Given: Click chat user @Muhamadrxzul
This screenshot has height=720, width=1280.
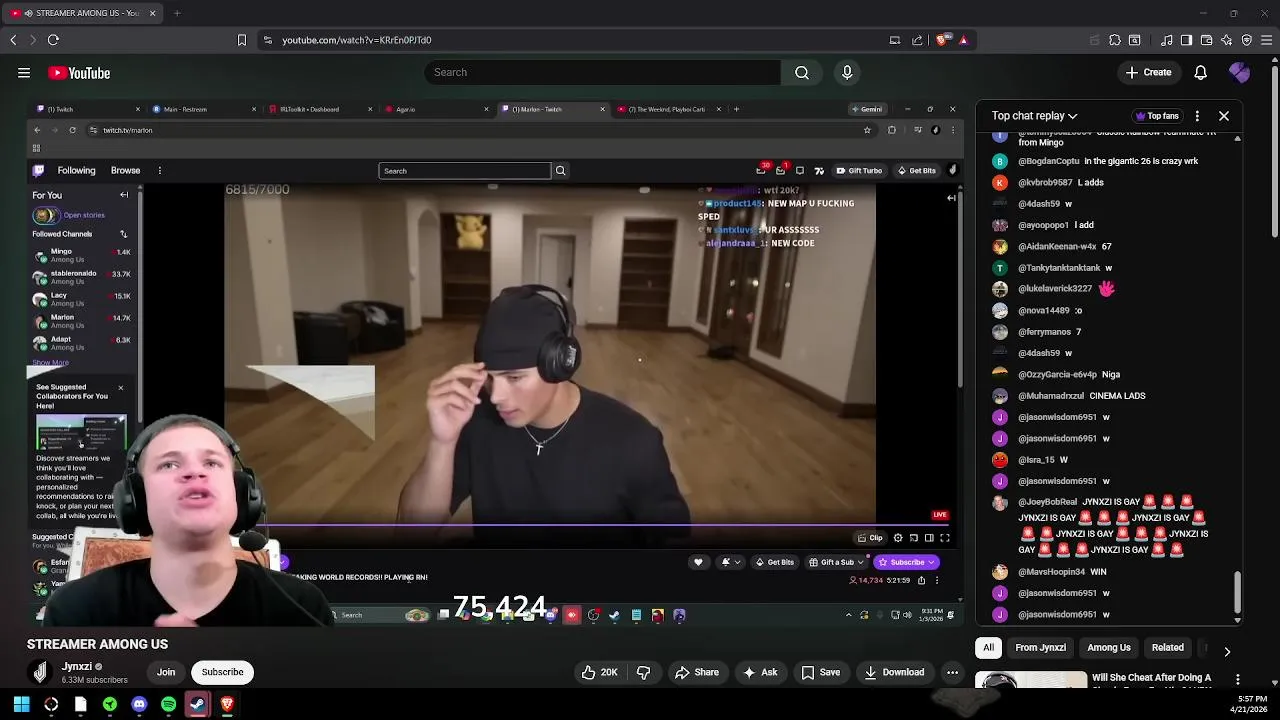Looking at the screenshot, I should click(x=1050, y=396).
